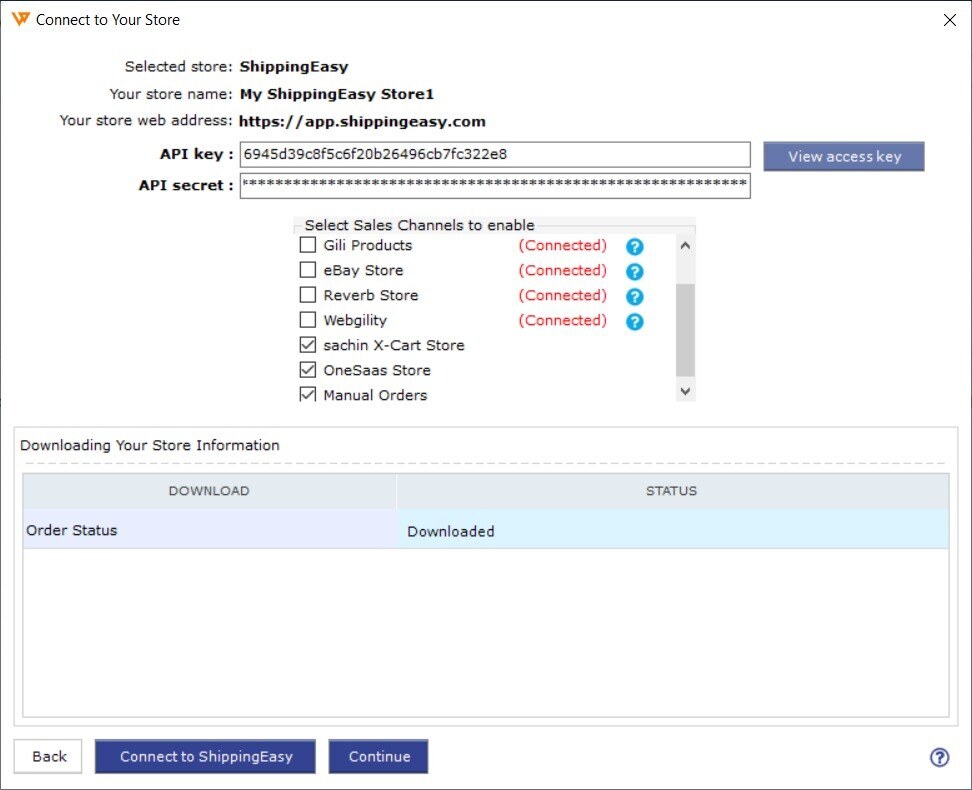Open help icon for Reverb Store
The height and width of the screenshot is (790, 972).
click(634, 296)
